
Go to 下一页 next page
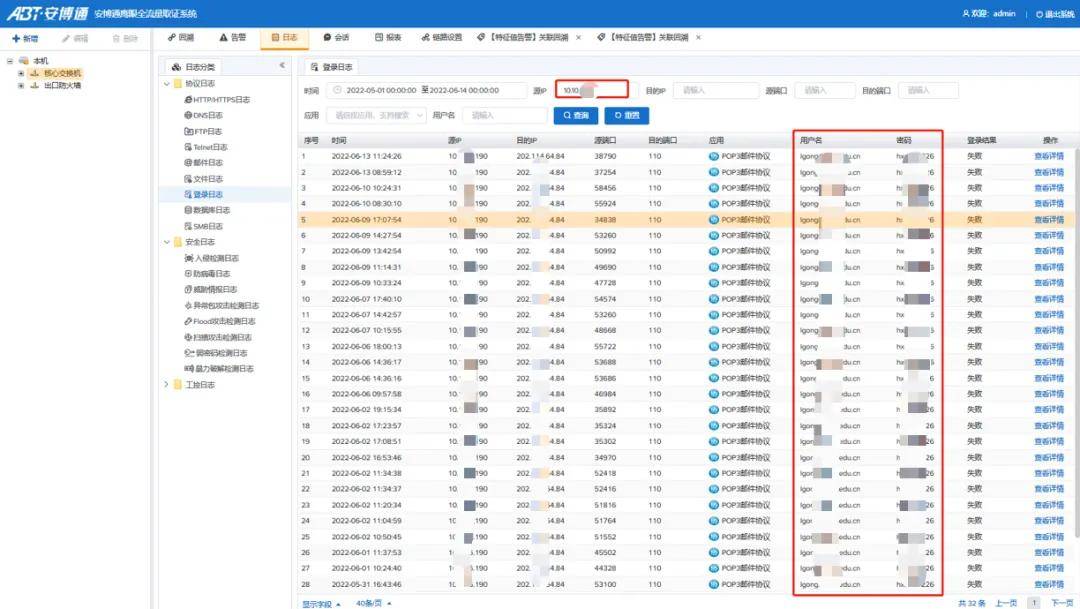point(1062,603)
